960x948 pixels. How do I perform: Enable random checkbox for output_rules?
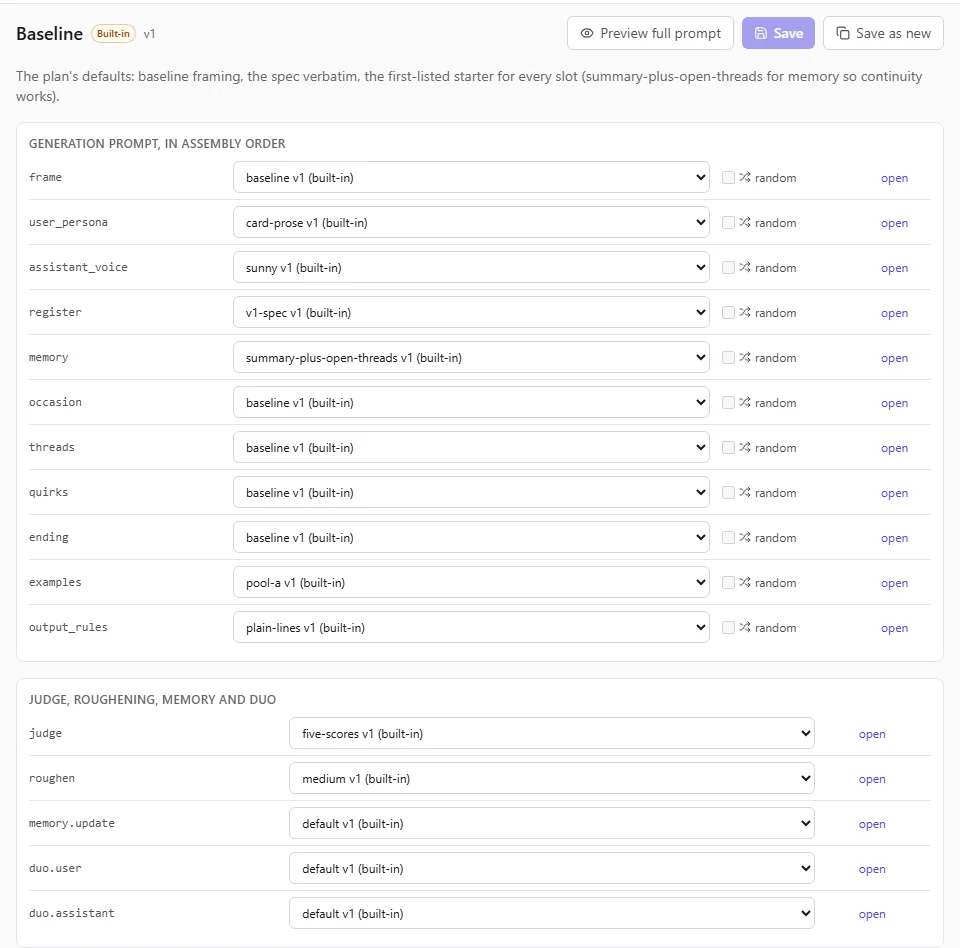pos(728,628)
